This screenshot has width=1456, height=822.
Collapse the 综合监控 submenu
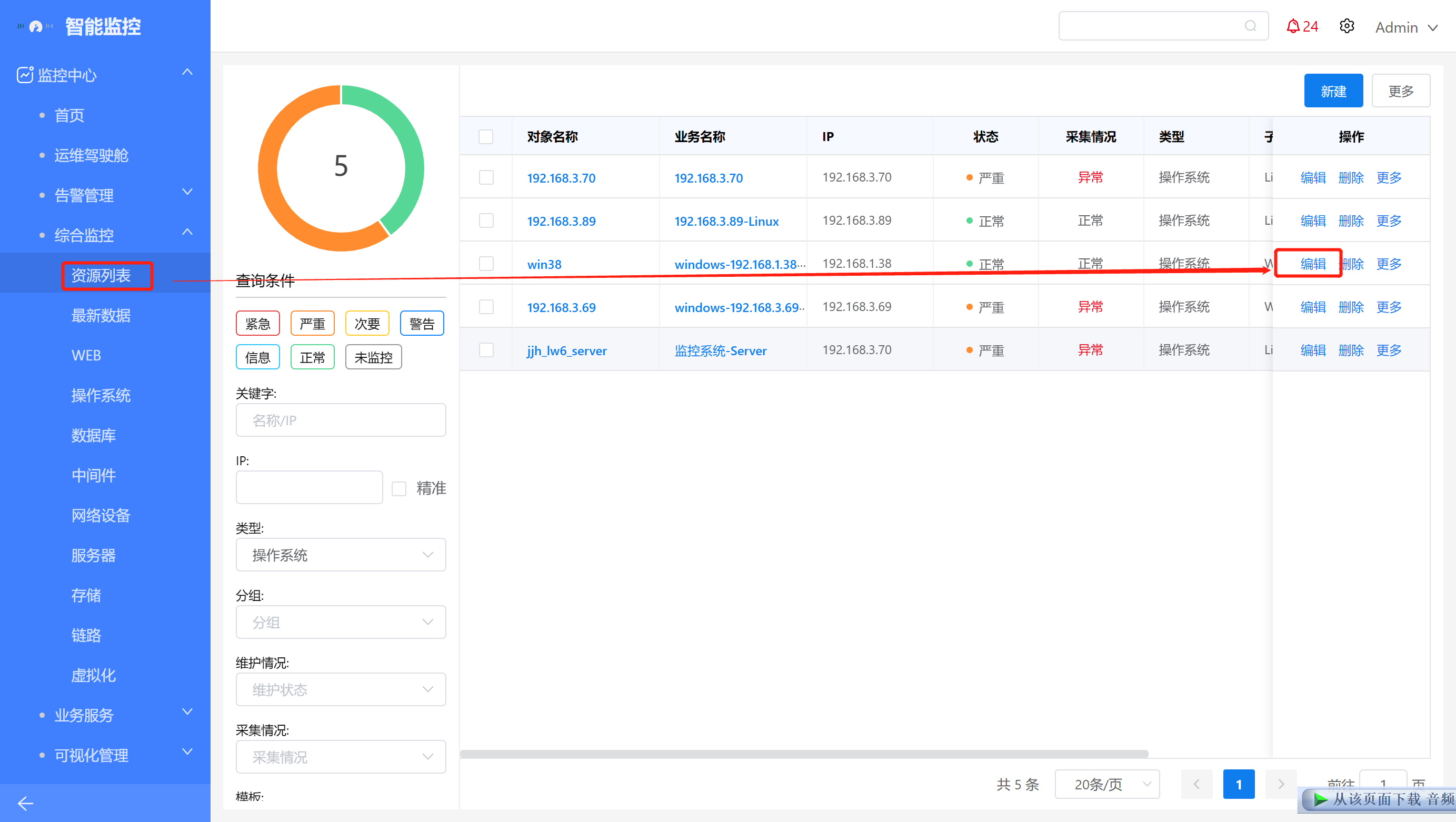[x=187, y=232]
